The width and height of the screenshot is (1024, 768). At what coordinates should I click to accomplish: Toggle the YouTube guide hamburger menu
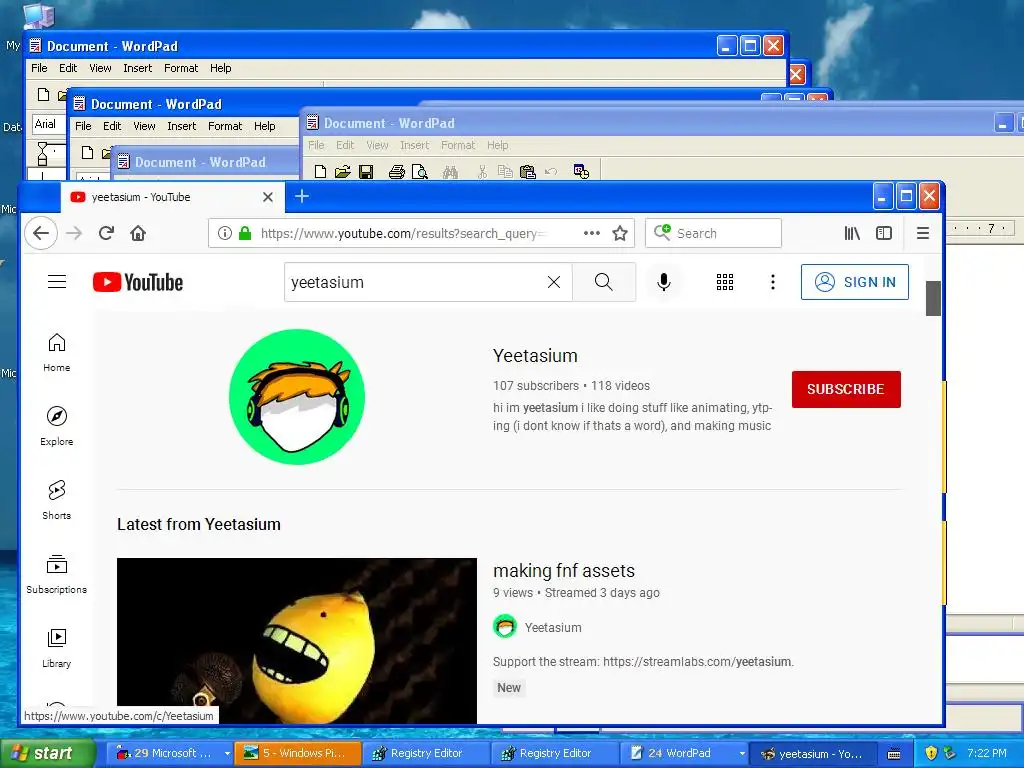(x=57, y=281)
